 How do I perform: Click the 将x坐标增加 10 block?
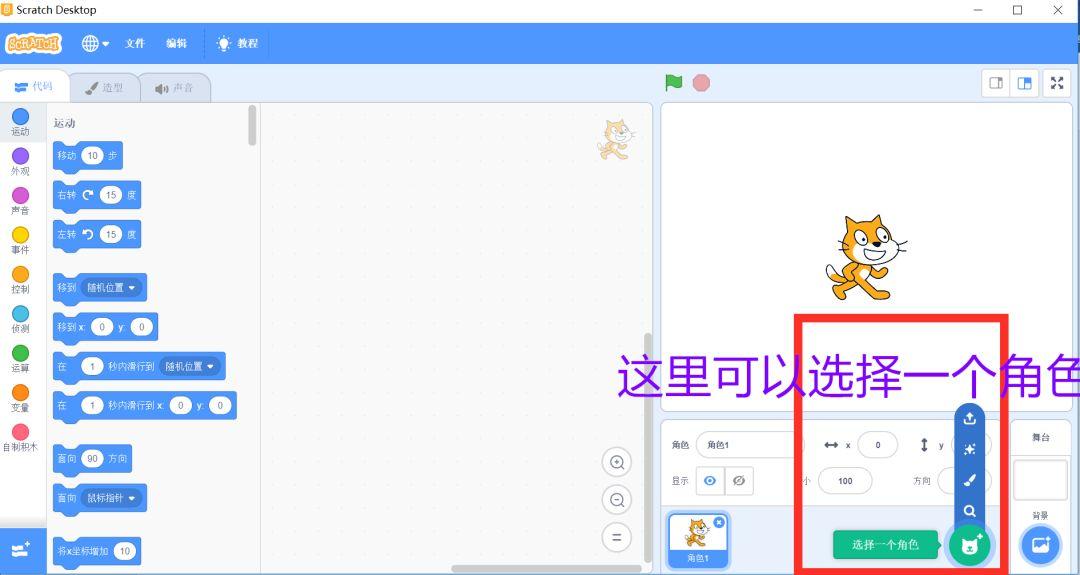point(97,551)
